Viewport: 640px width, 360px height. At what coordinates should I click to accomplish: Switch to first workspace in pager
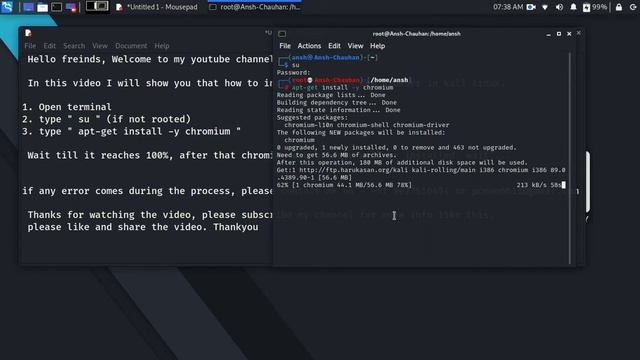(91, 7)
